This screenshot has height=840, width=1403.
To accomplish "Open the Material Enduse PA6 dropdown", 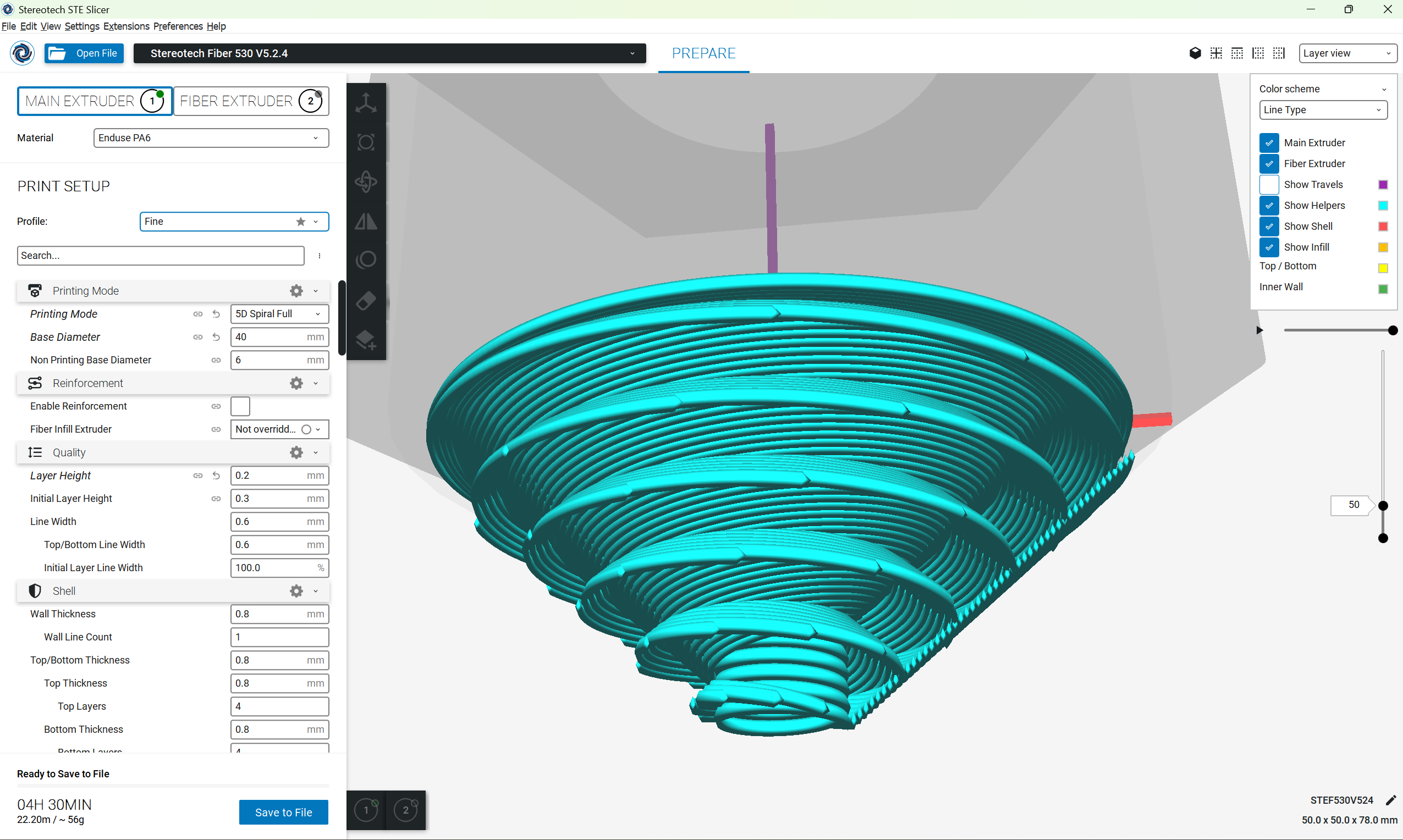I will [211, 137].
